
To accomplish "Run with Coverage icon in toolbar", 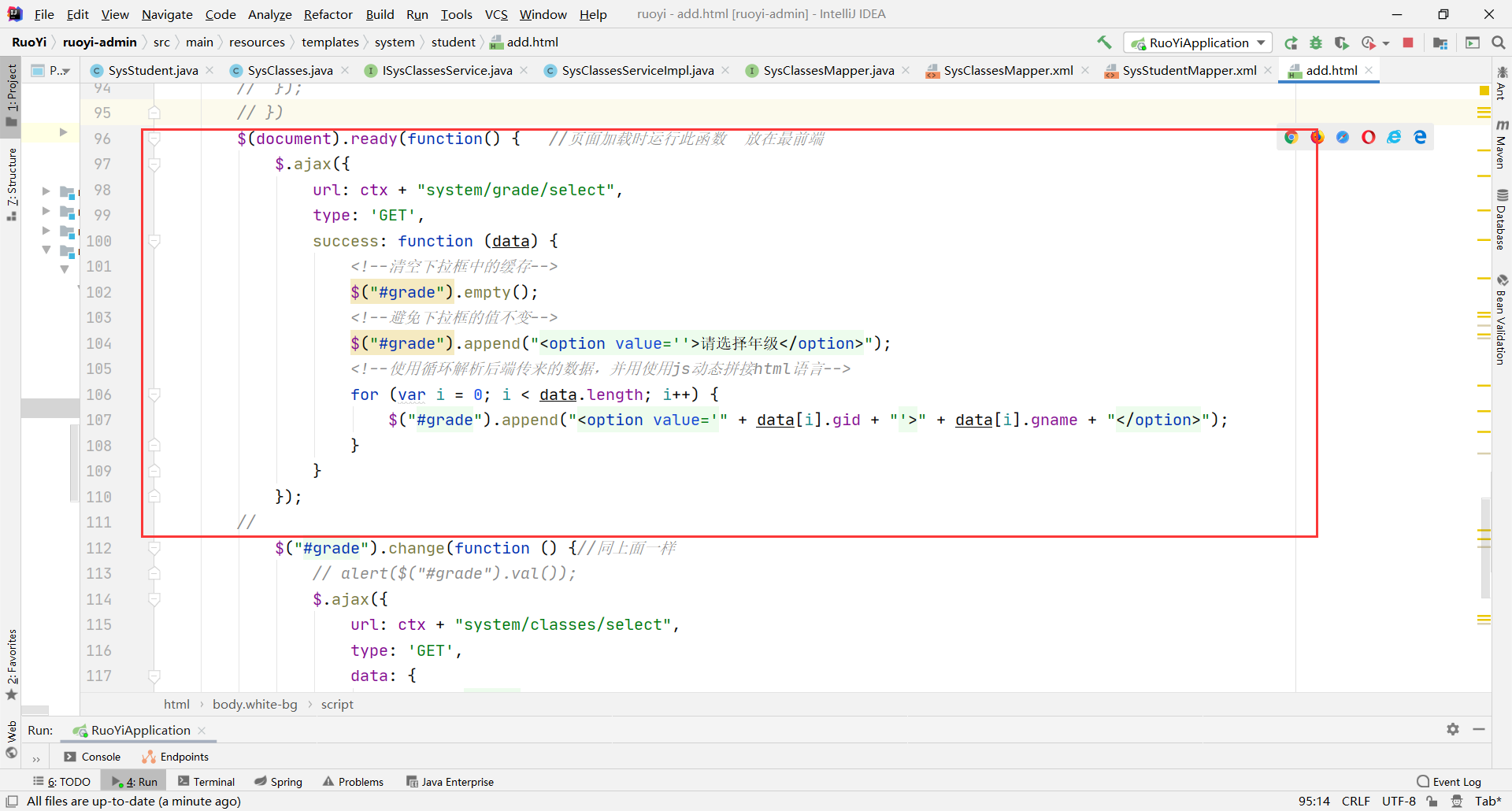I will 1342,43.
